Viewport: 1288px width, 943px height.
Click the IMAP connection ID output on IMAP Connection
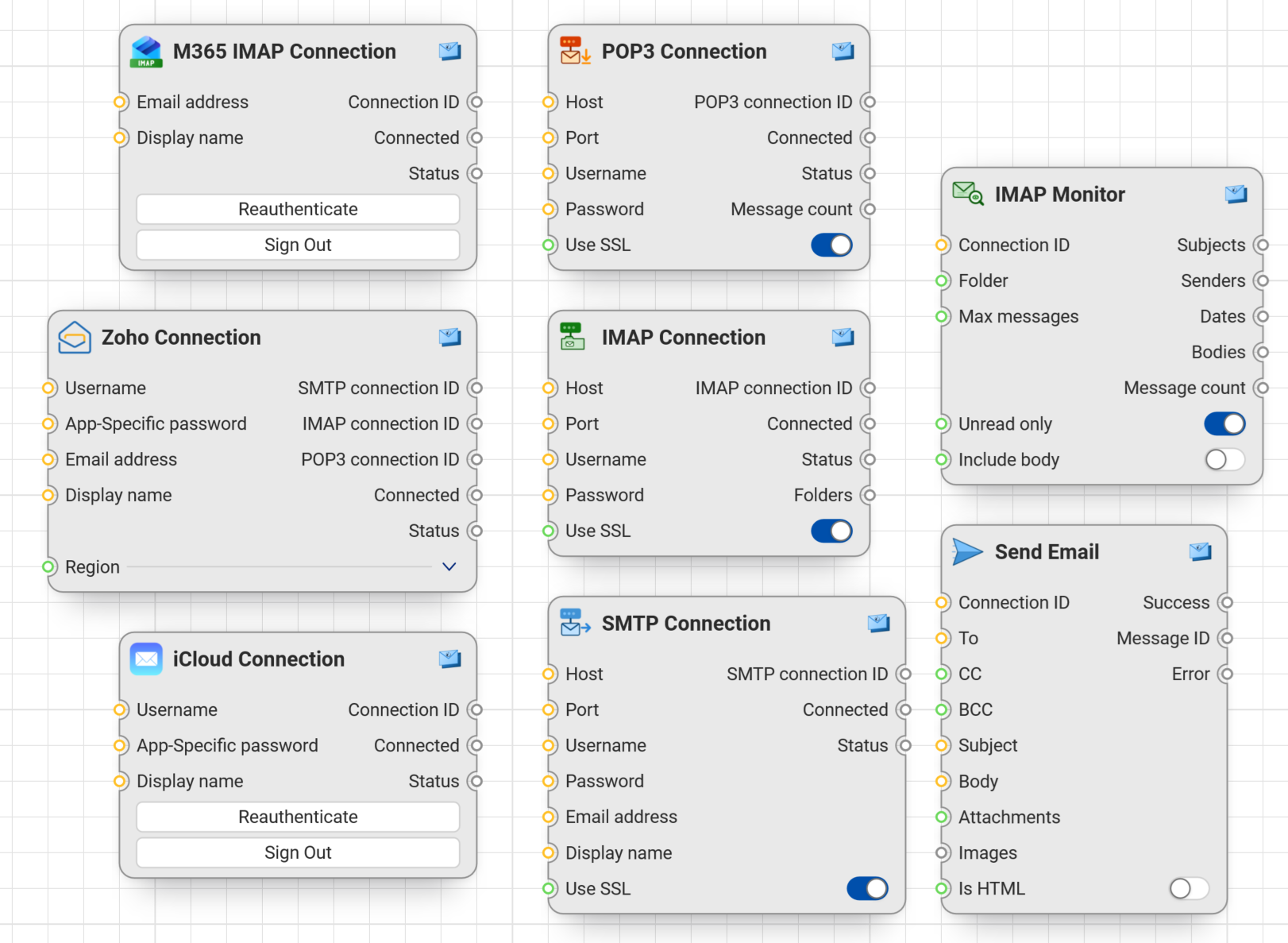[869, 388]
